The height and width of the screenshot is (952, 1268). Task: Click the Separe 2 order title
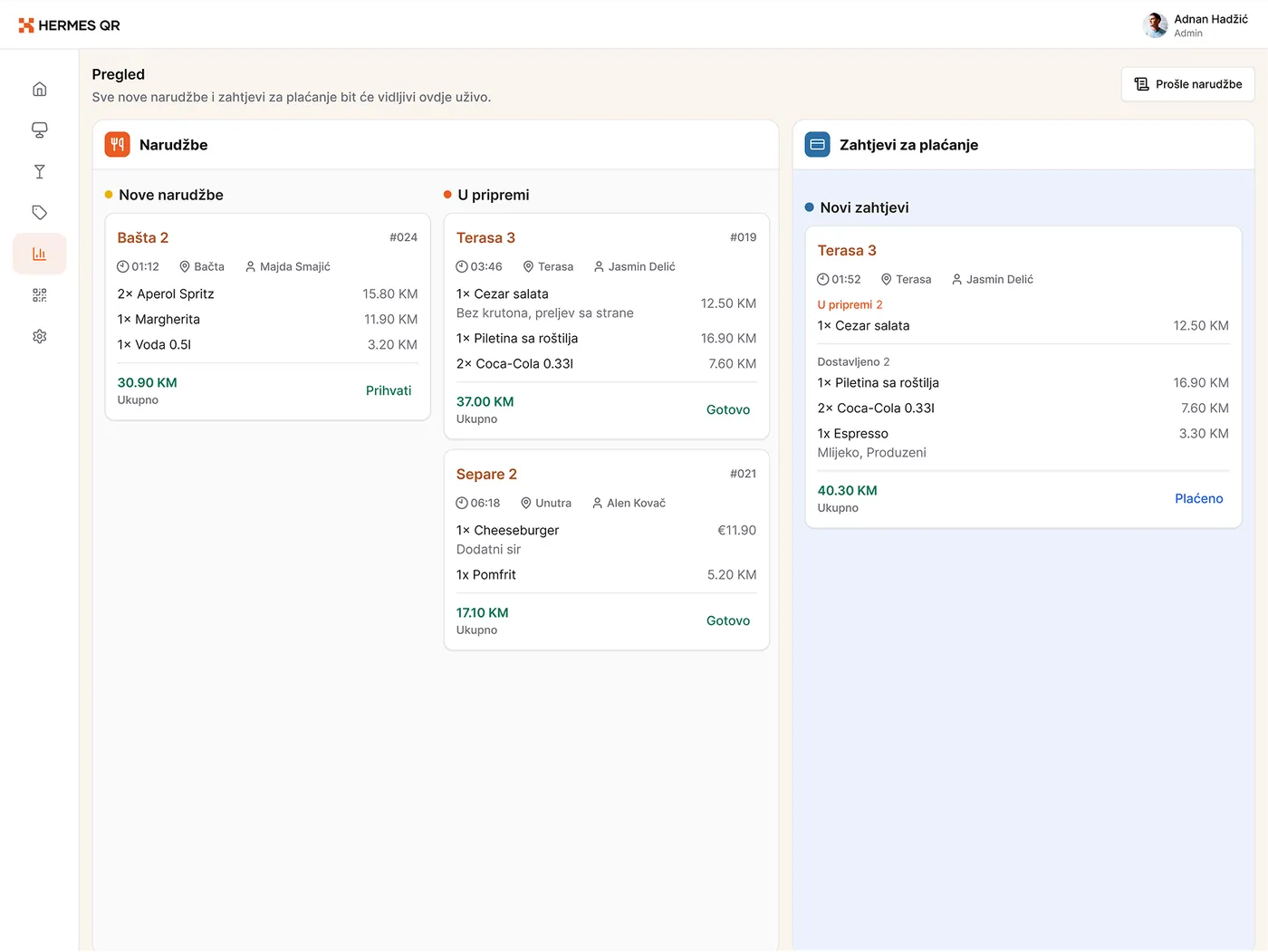coord(486,474)
